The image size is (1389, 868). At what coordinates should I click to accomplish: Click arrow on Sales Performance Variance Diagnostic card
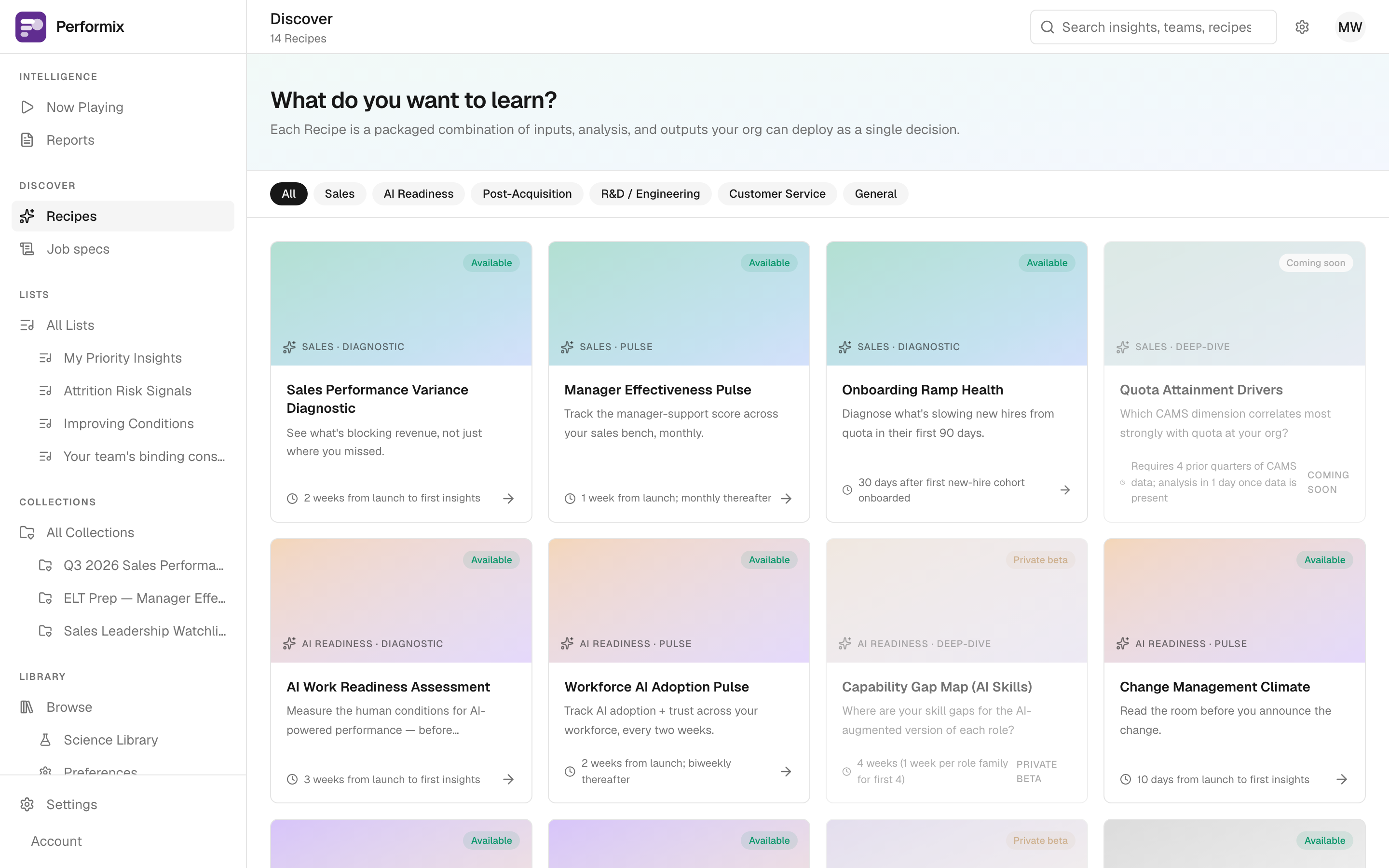coord(508,498)
